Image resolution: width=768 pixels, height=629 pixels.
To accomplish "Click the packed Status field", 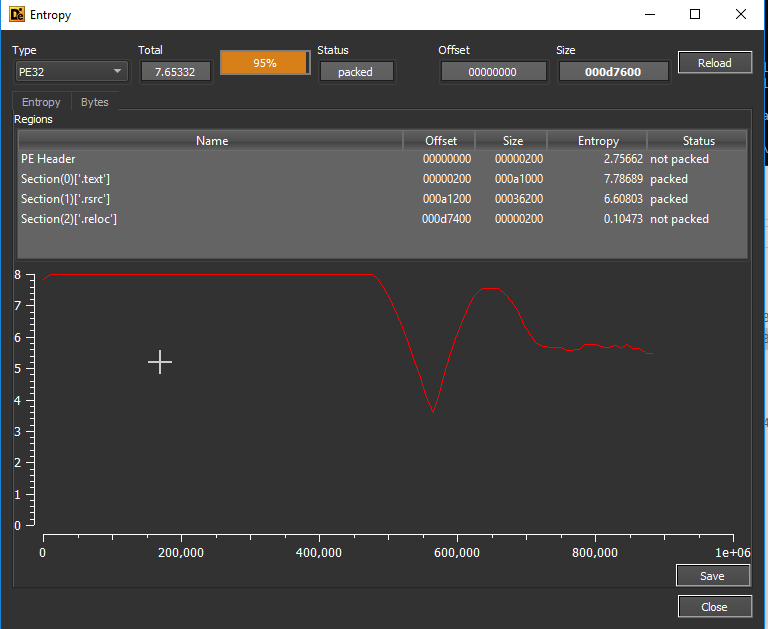I will click(356, 72).
